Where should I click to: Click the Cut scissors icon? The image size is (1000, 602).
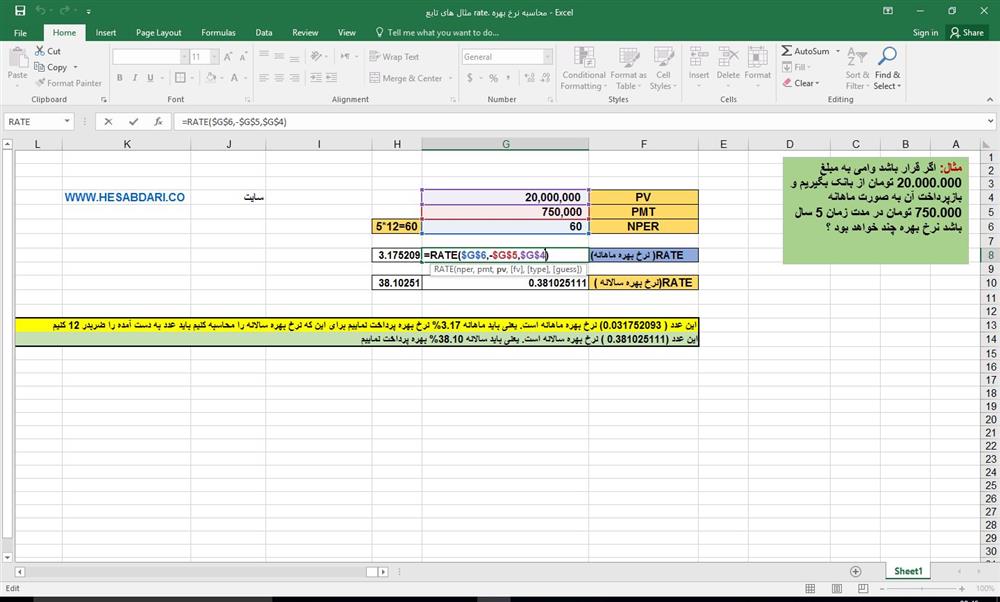40,51
